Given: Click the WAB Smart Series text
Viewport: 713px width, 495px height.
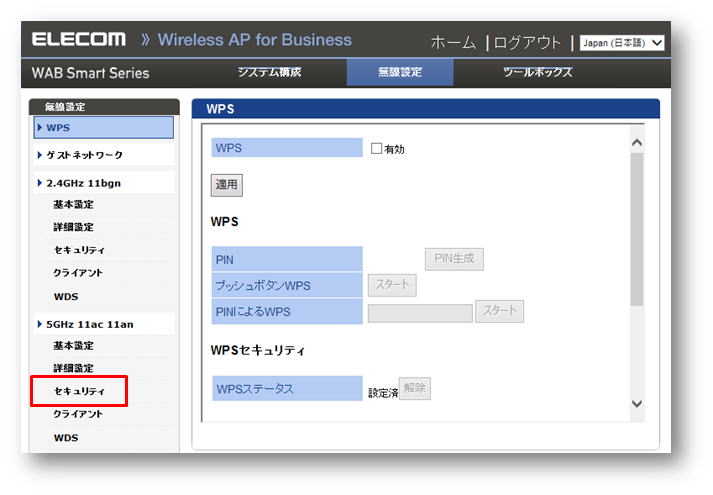Looking at the screenshot, I should [90, 73].
